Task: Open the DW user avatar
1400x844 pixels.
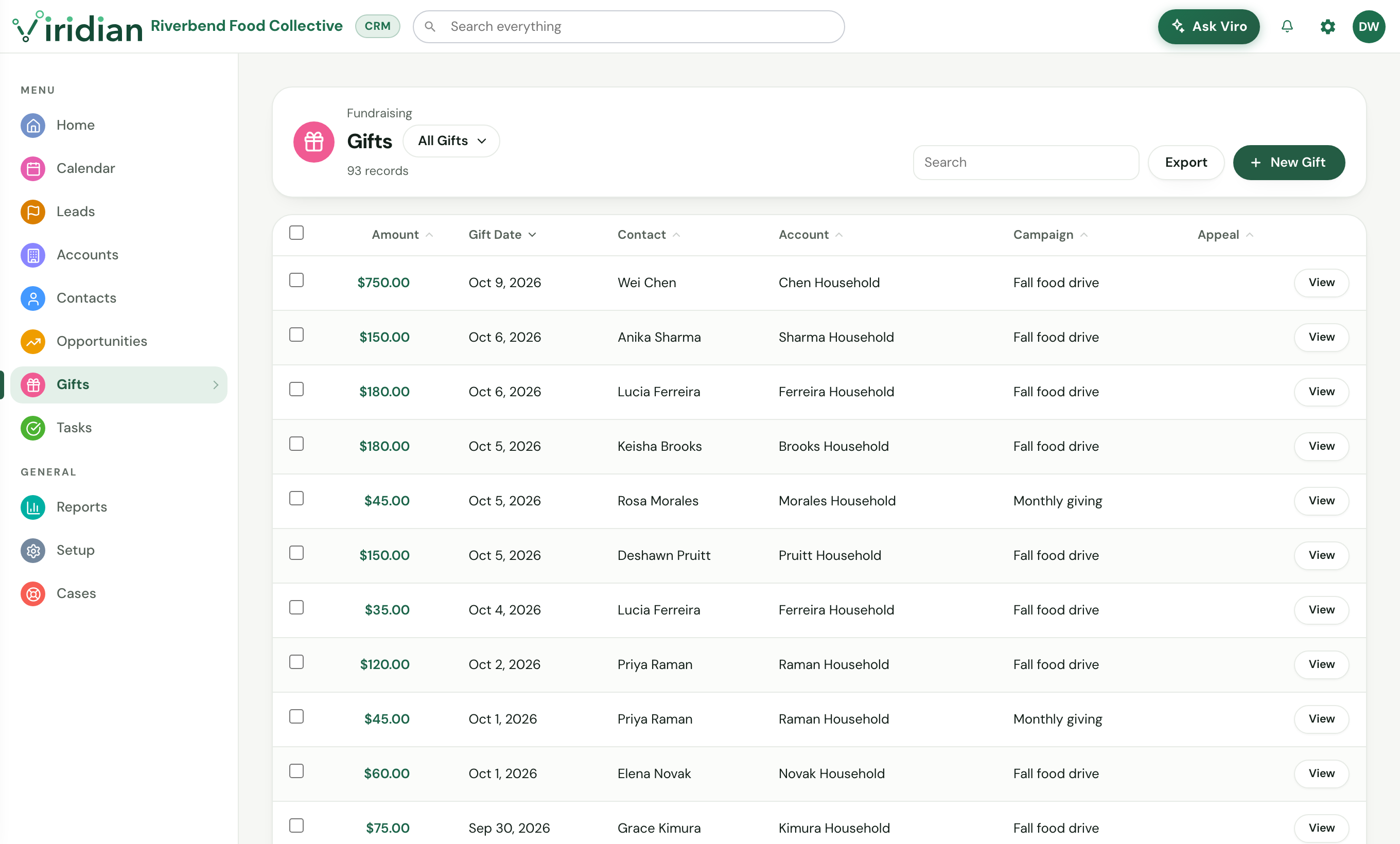Action: coord(1368,27)
